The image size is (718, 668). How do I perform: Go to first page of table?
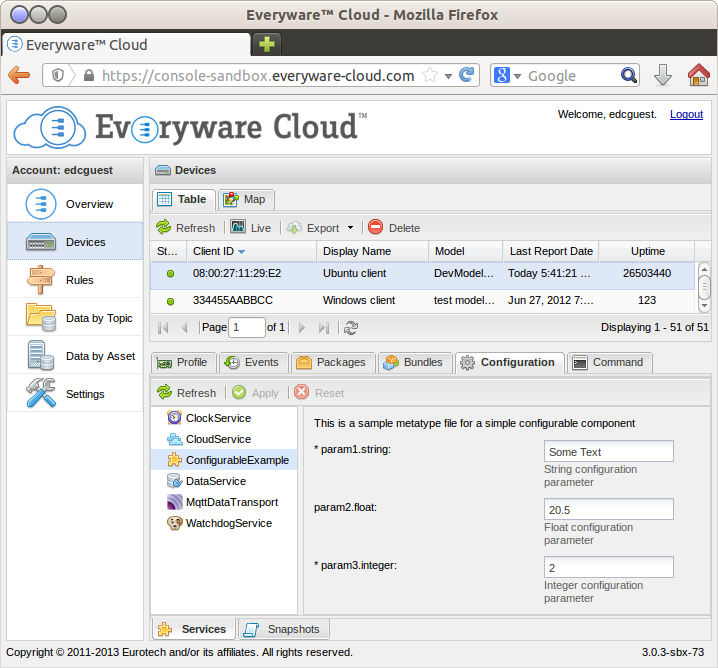click(x=163, y=328)
